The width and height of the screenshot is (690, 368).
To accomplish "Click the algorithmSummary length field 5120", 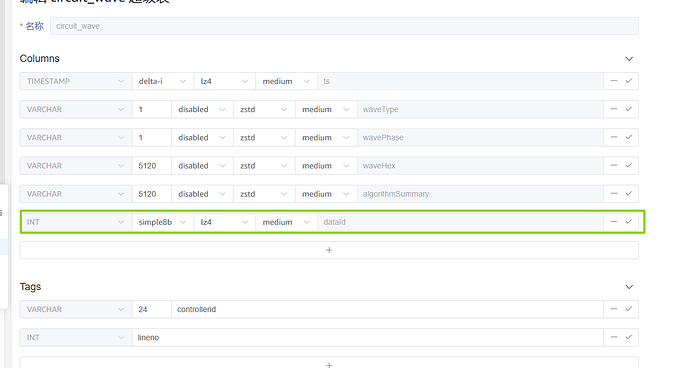I will [151, 194].
